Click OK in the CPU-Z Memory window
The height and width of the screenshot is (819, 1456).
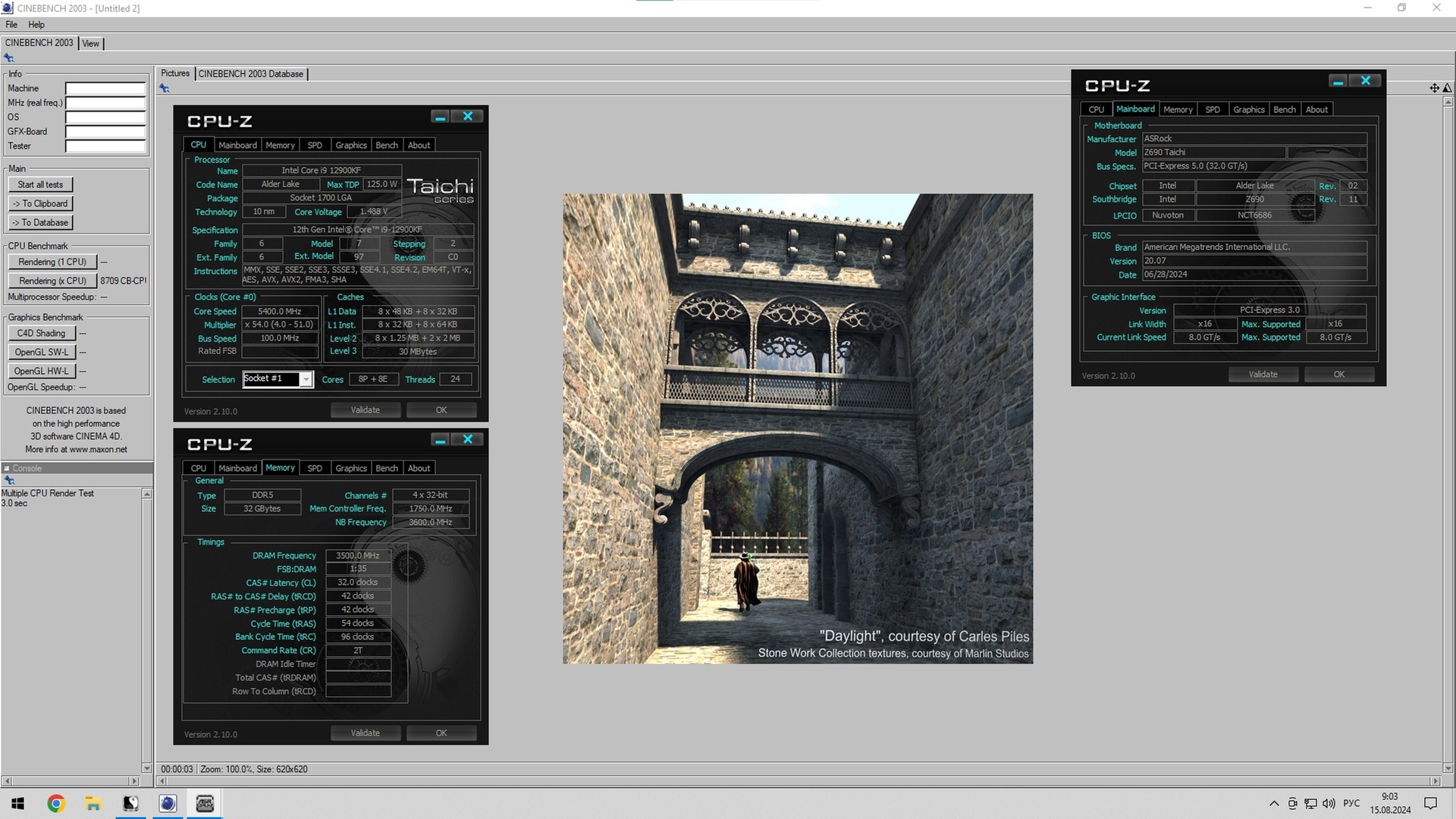(x=441, y=733)
